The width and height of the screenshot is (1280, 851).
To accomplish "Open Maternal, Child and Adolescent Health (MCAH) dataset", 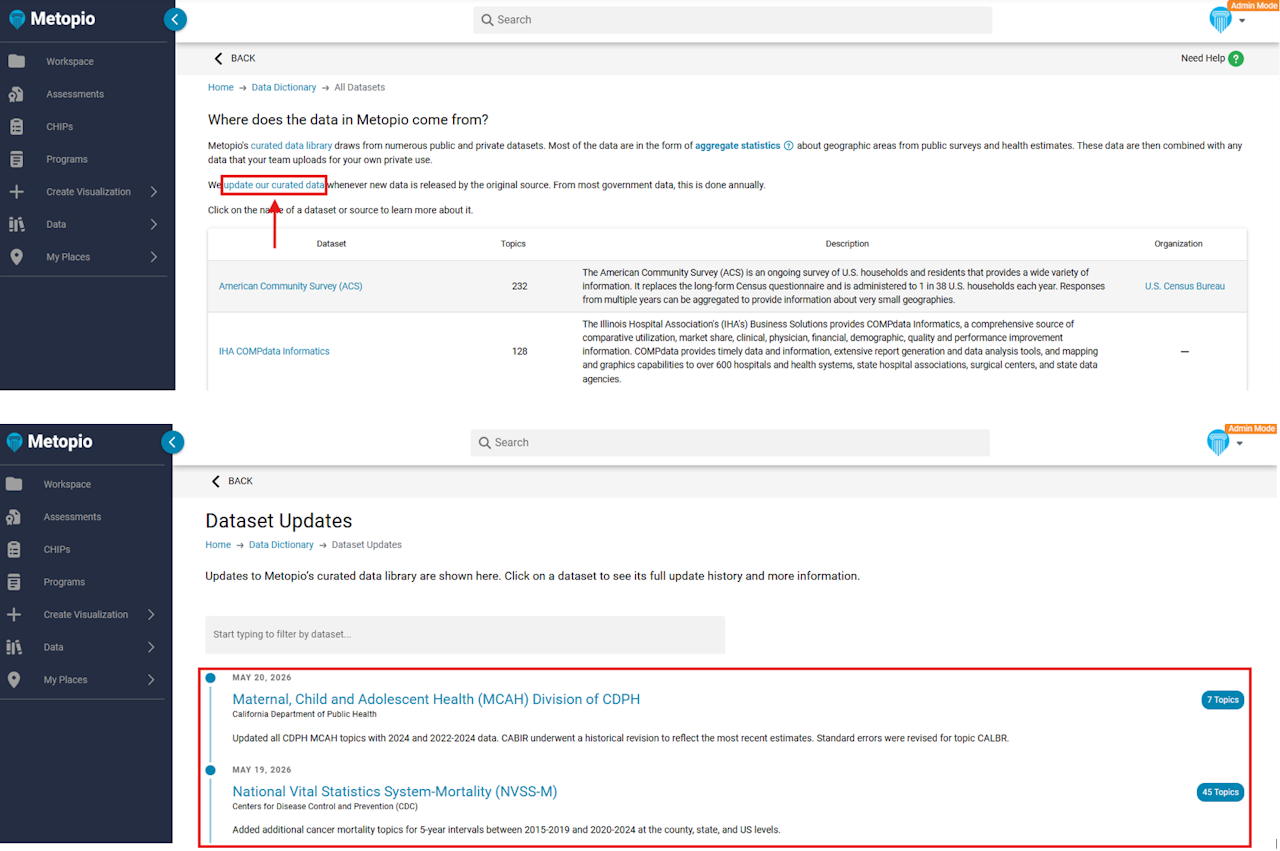I will coord(436,699).
